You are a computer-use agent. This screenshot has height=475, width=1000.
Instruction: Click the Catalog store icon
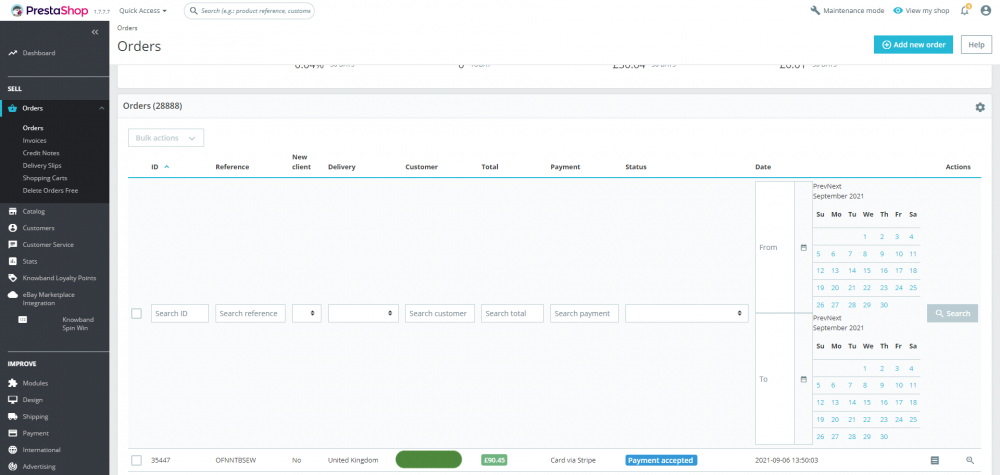pos(12,211)
